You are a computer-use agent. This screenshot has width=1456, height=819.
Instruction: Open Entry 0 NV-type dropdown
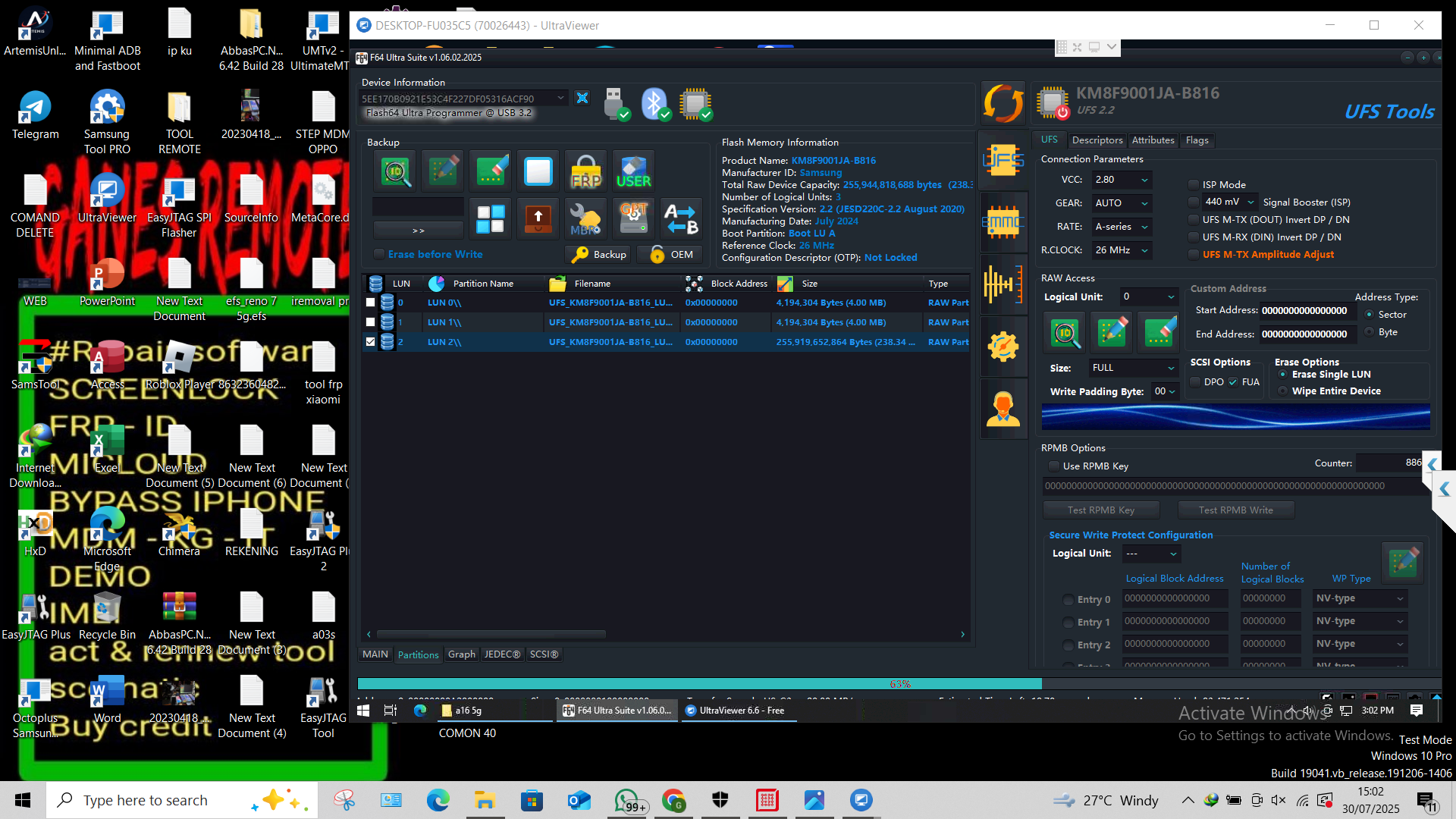coord(1360,599)
